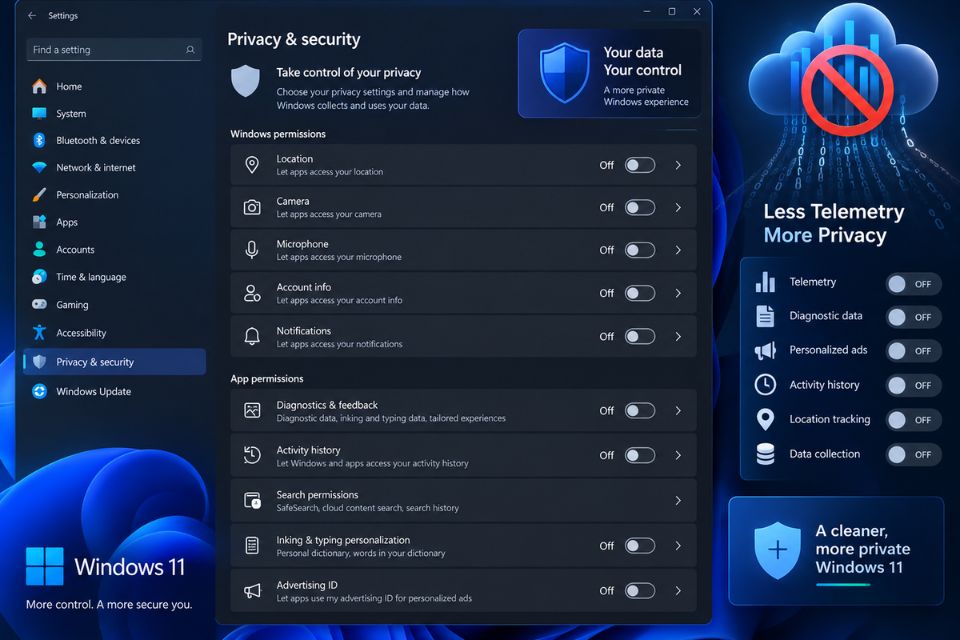Click the Diagnostics & feedback icon
960x640 pixels.
(252, 410)
